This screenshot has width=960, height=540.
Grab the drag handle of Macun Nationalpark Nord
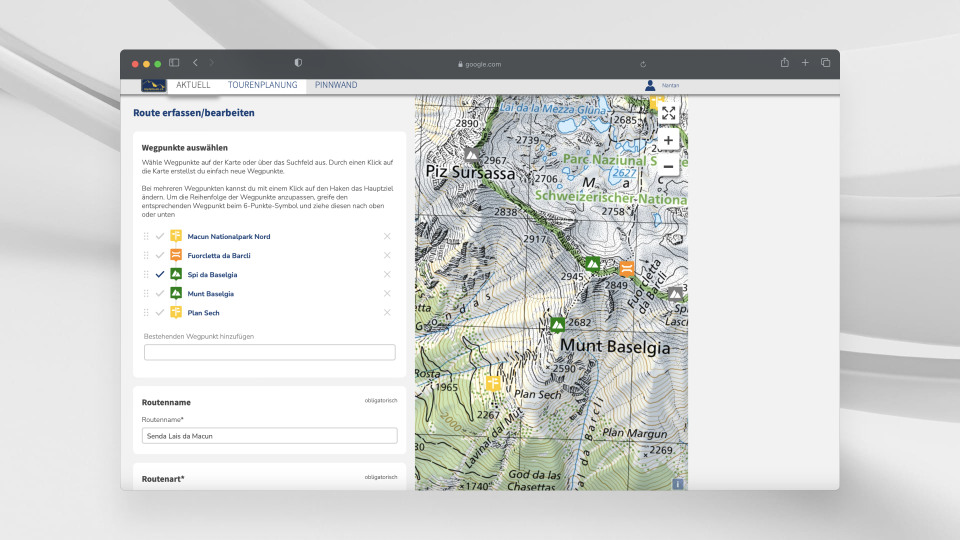[x=146, y=236]
